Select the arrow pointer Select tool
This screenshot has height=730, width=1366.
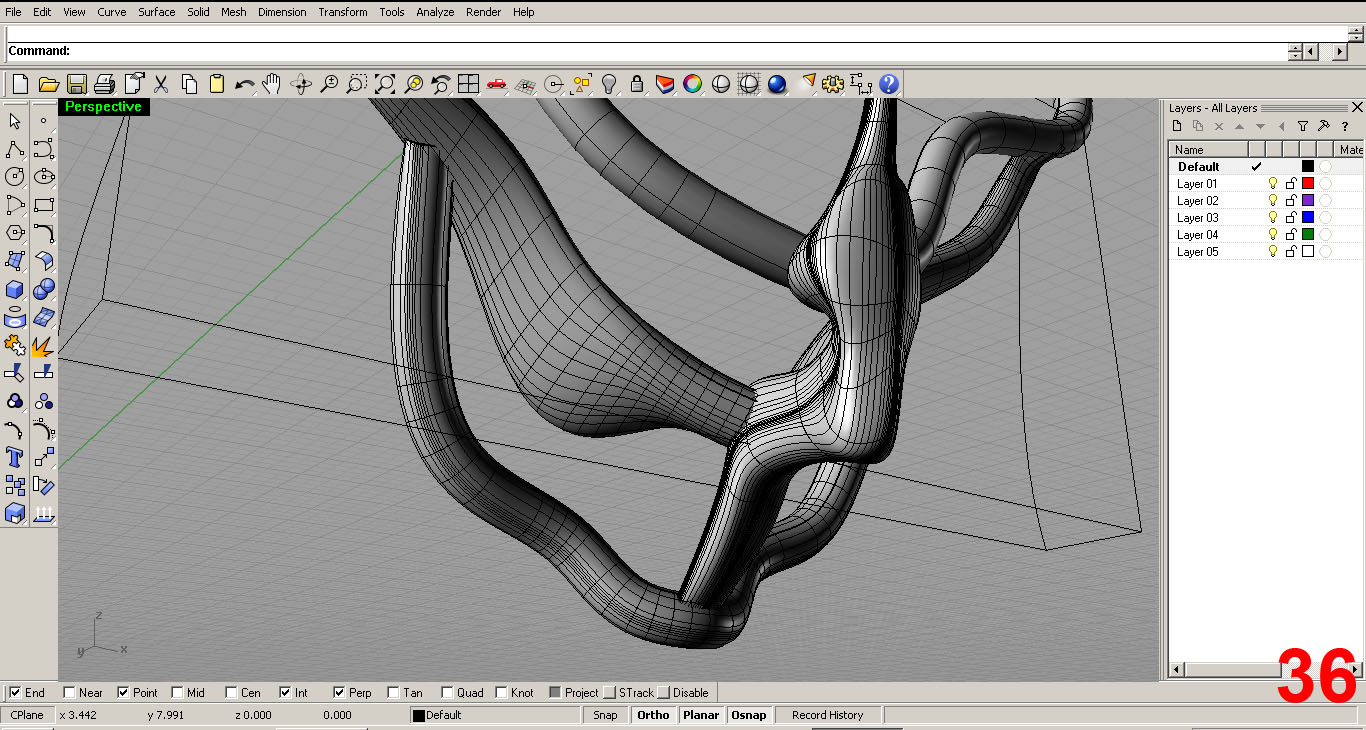coord(15,121)
